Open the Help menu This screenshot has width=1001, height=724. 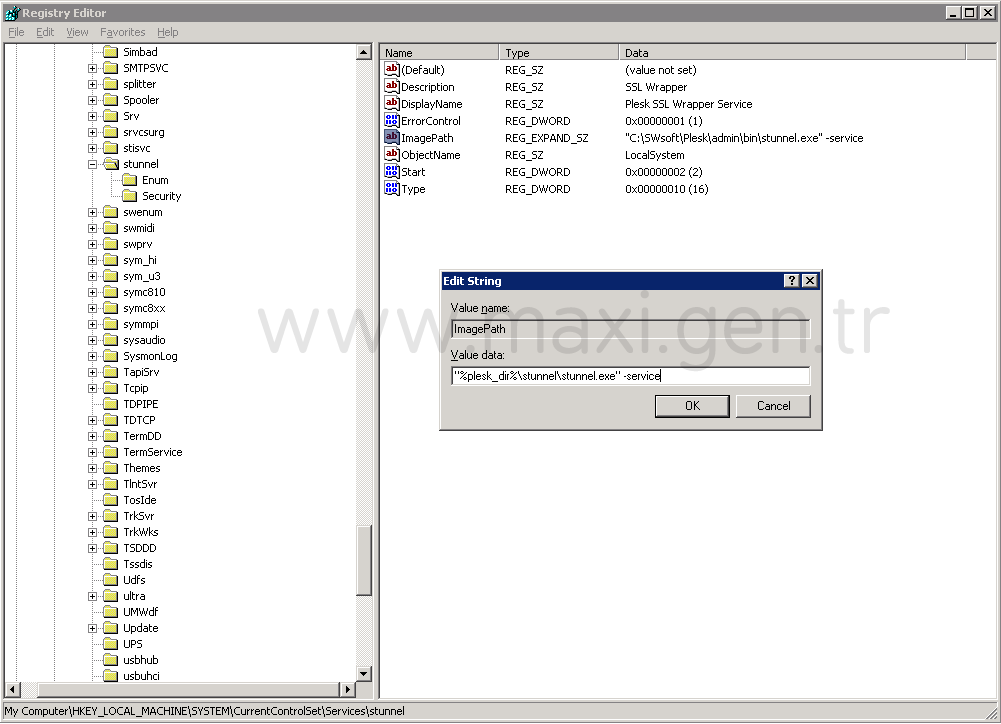pyautogui.click(x=167, y=32)
